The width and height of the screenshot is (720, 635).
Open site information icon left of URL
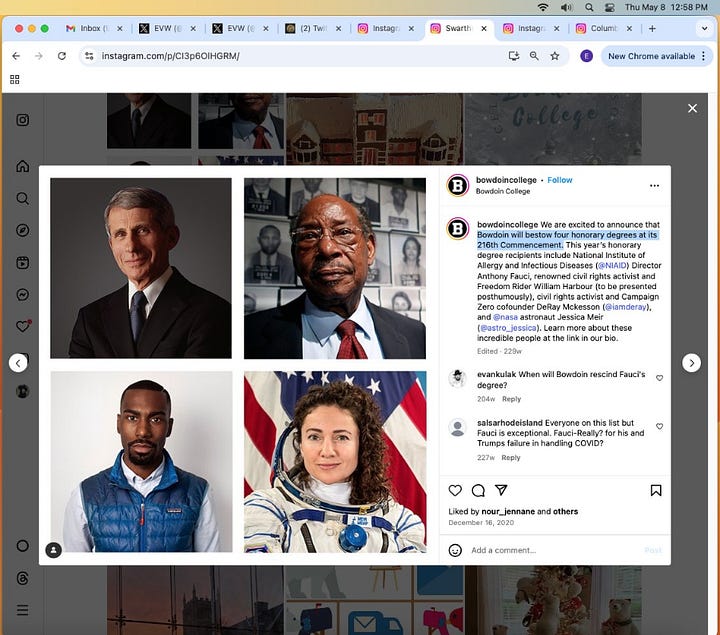coord(89,56)
